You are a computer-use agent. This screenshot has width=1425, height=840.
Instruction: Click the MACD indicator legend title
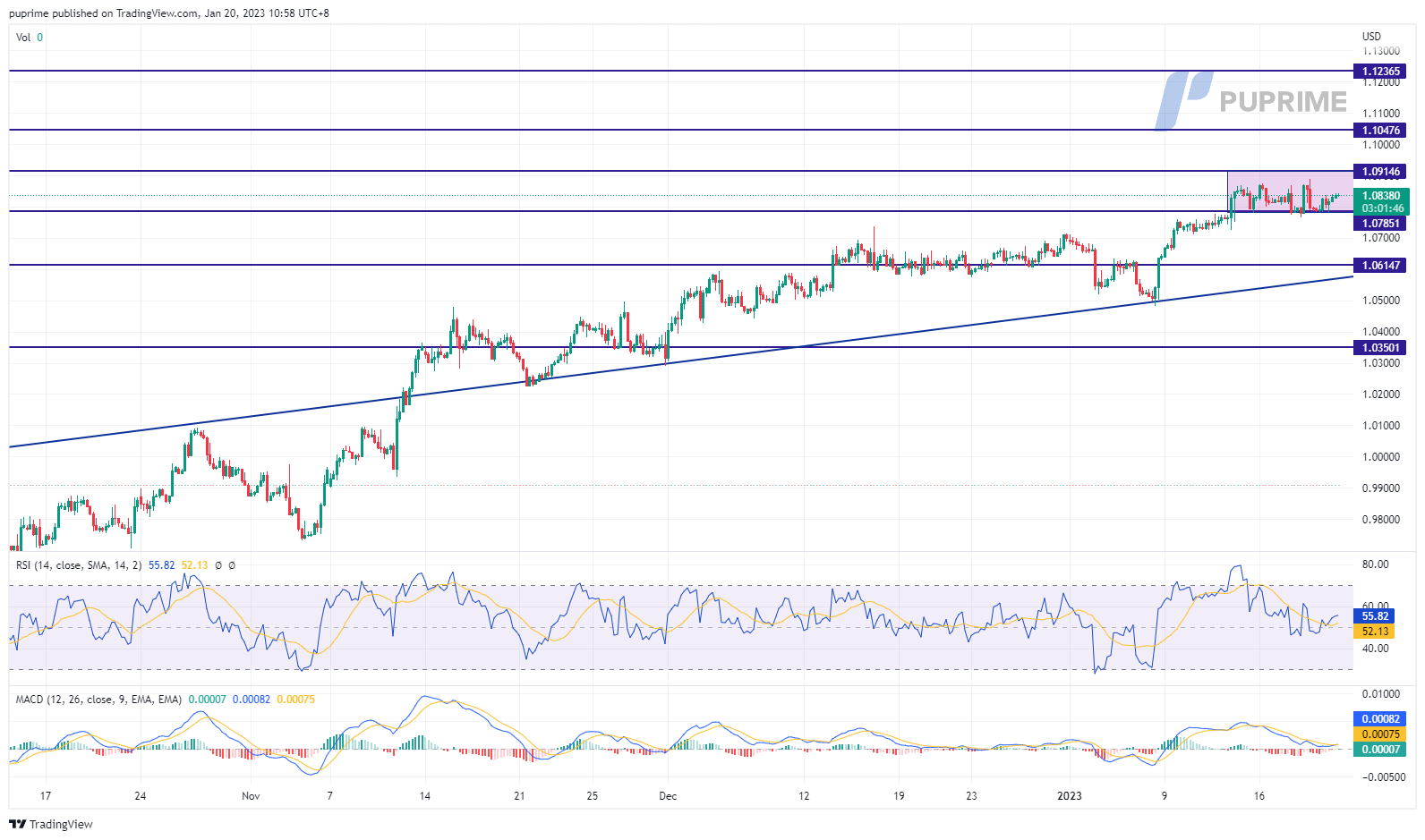98,700
